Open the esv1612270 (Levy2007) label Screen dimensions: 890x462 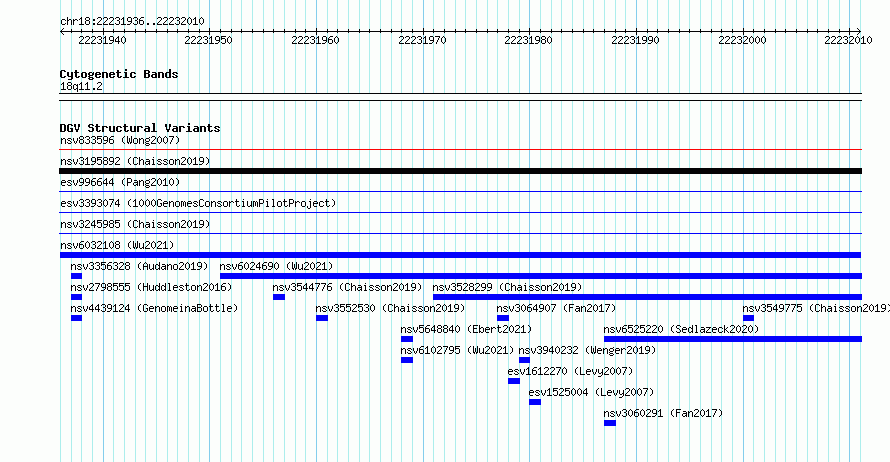coord(570,371)
